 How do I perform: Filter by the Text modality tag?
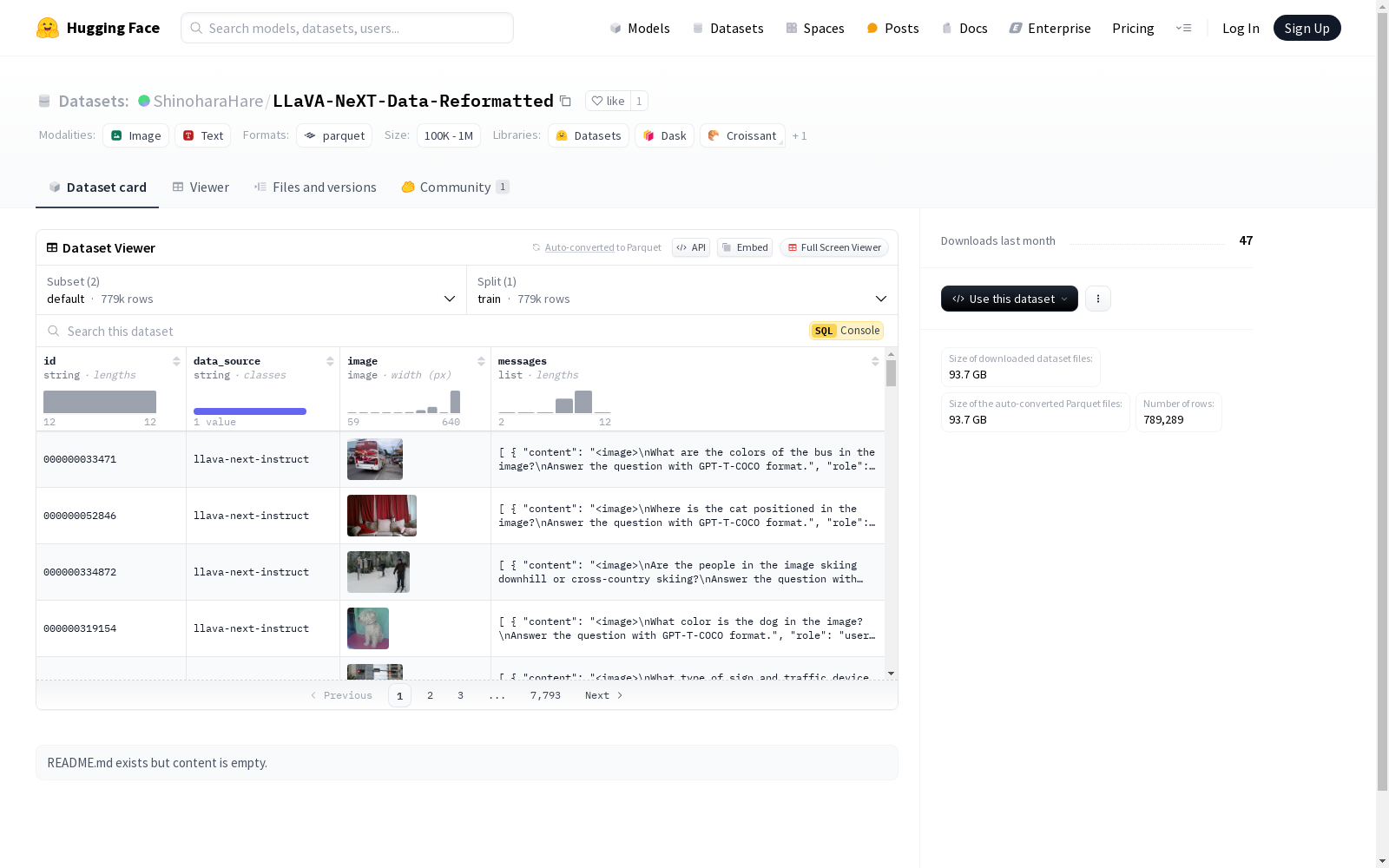pyautogui.click(x=203, y=135)
